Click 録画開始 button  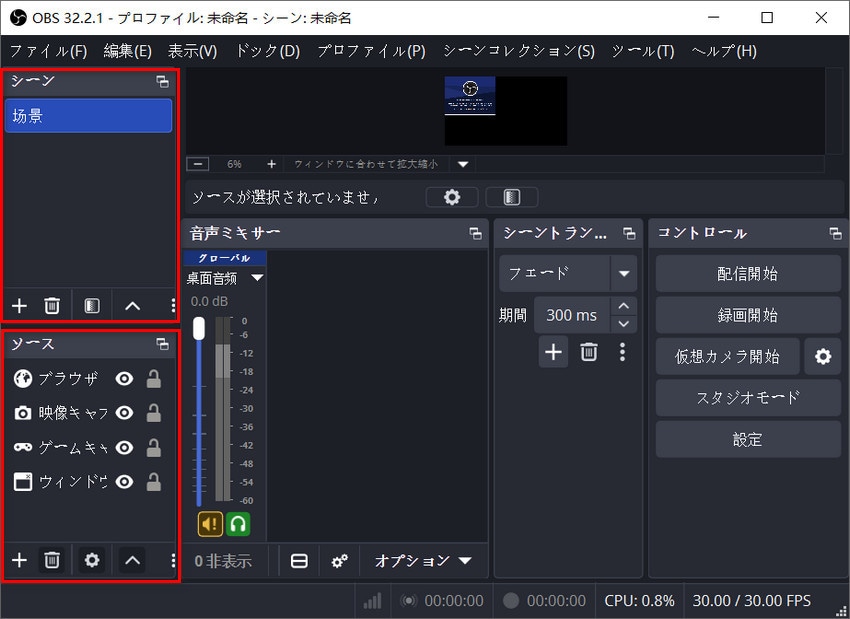coord(748,315)
